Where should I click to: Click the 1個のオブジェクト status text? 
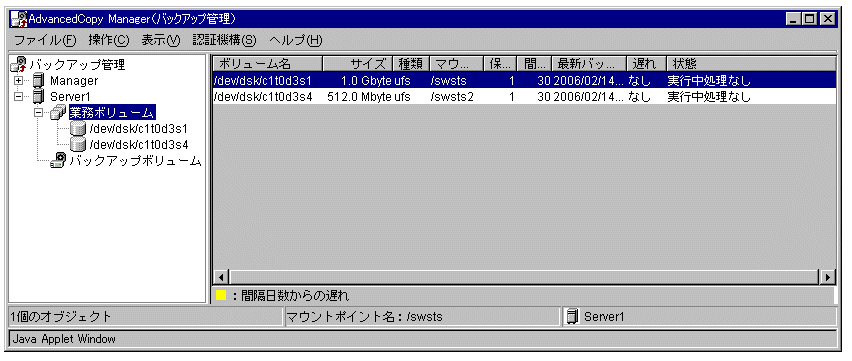60,316
